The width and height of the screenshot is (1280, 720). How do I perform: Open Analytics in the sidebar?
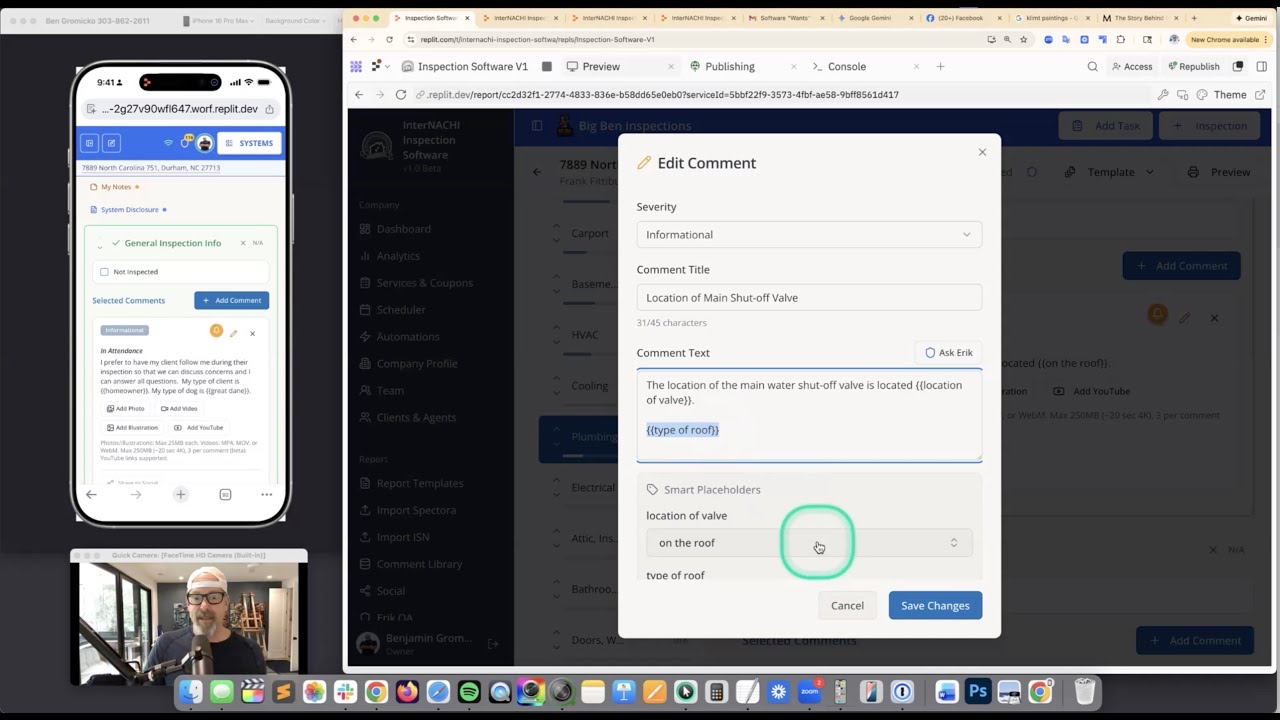[398, 256]
